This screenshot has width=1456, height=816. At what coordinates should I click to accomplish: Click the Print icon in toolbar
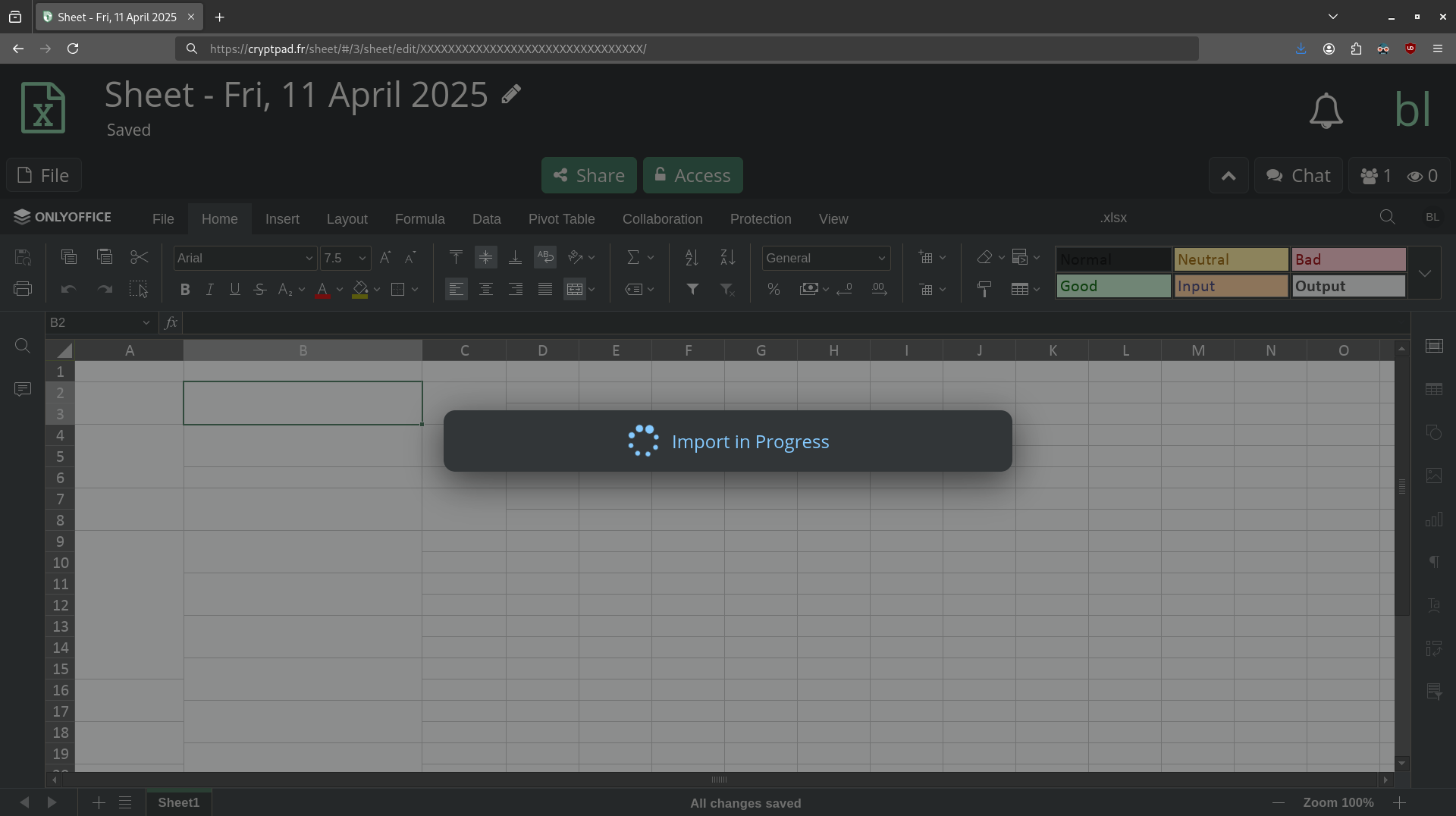(x=23, y=289)
